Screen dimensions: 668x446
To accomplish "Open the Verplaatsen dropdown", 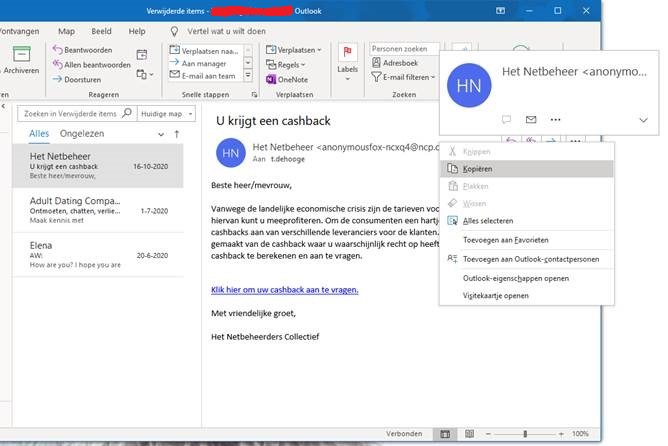I will pos(294,50).
